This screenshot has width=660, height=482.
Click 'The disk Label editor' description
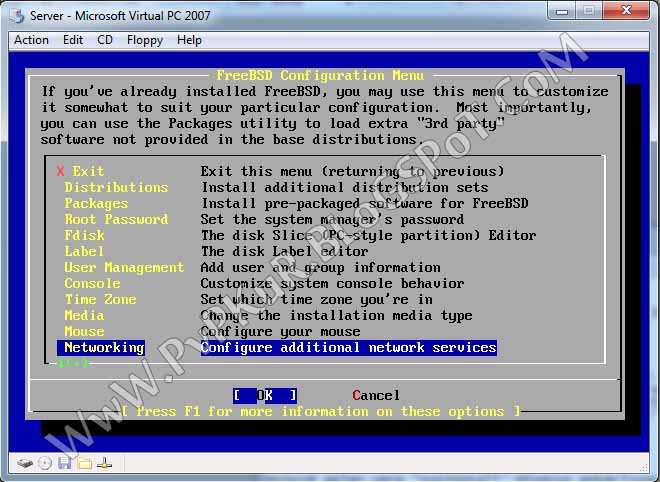pyautogui.click(x=285, y=251)
